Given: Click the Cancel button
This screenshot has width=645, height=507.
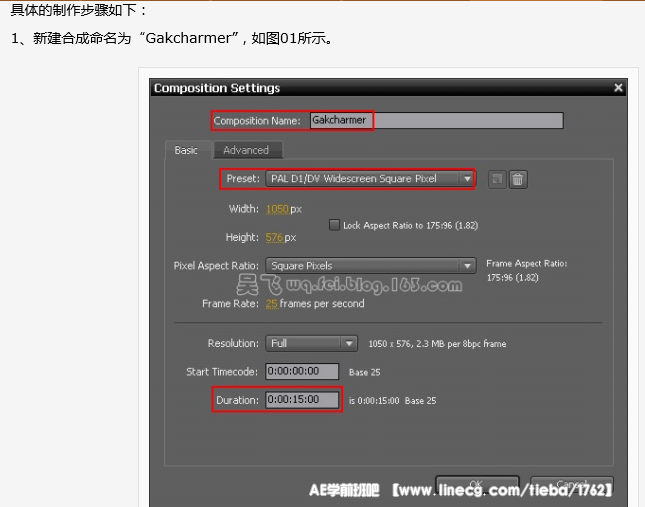Looking at the screenshot, I should (x=572, y=484).
